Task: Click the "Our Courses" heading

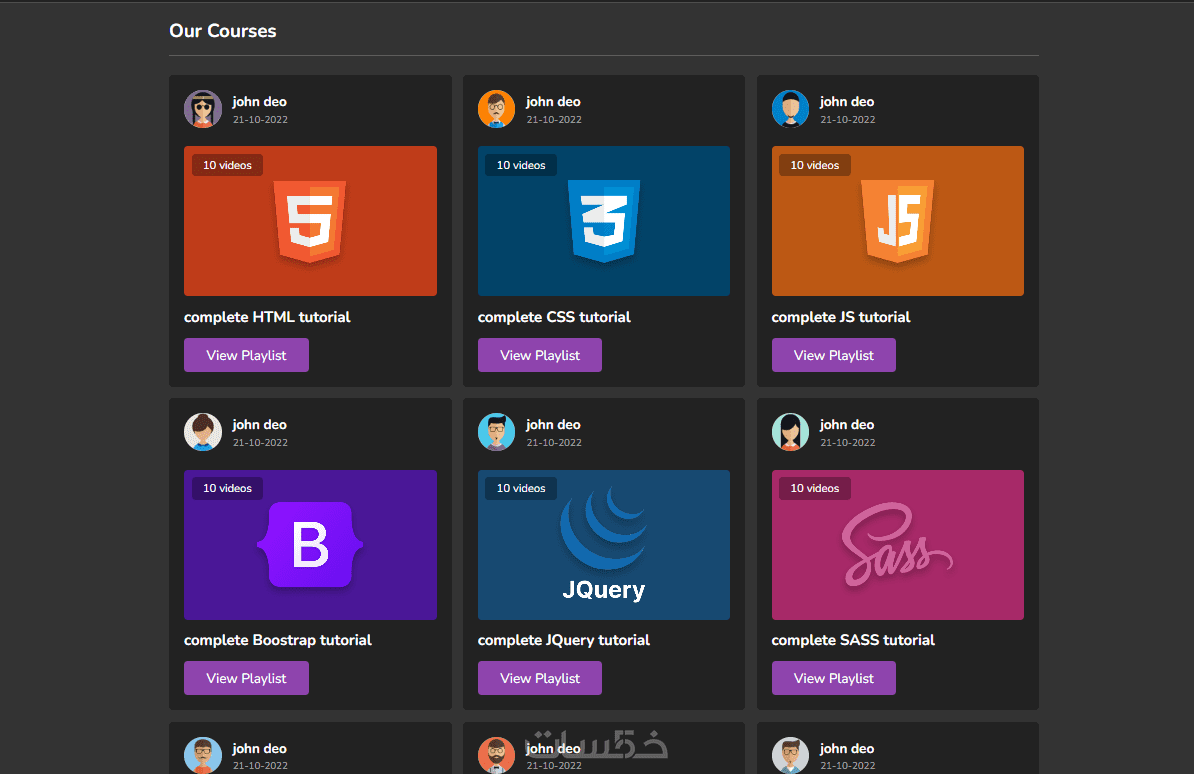Action: pos(222,31)
